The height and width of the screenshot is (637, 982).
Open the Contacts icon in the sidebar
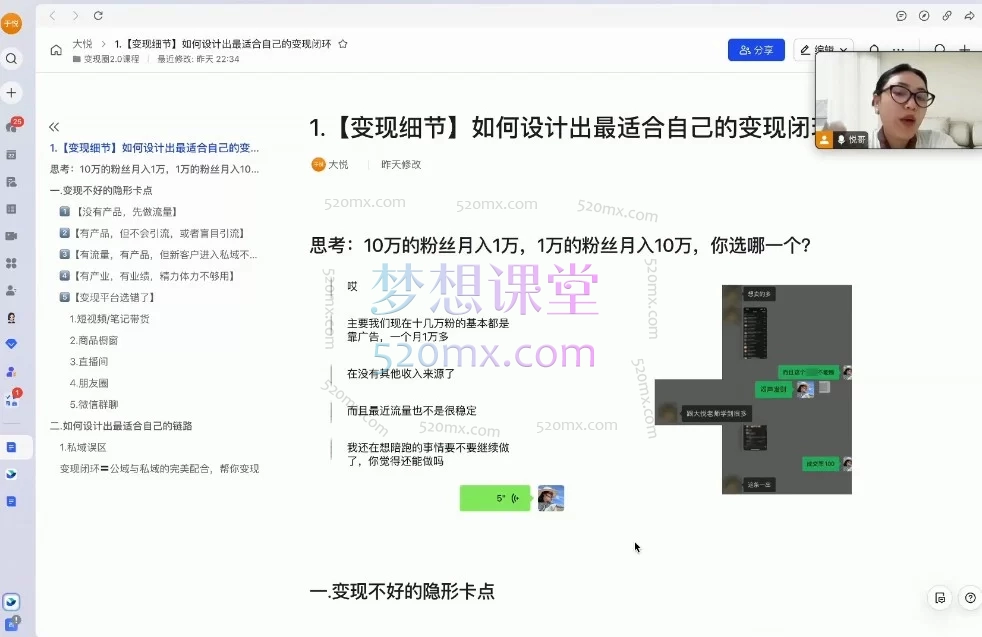[x=12, y=290]
